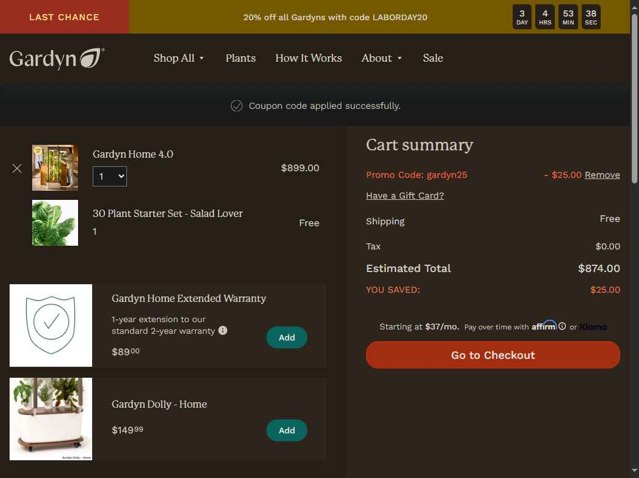The height and width of the screenshot is (478, 639).
Task: Click Gardyn Dolly product image
Action: [51, 419]
